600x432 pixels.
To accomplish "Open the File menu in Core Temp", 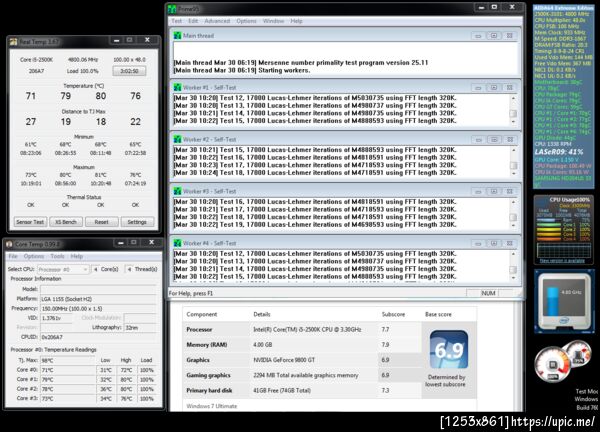I will tap(13, 256).
